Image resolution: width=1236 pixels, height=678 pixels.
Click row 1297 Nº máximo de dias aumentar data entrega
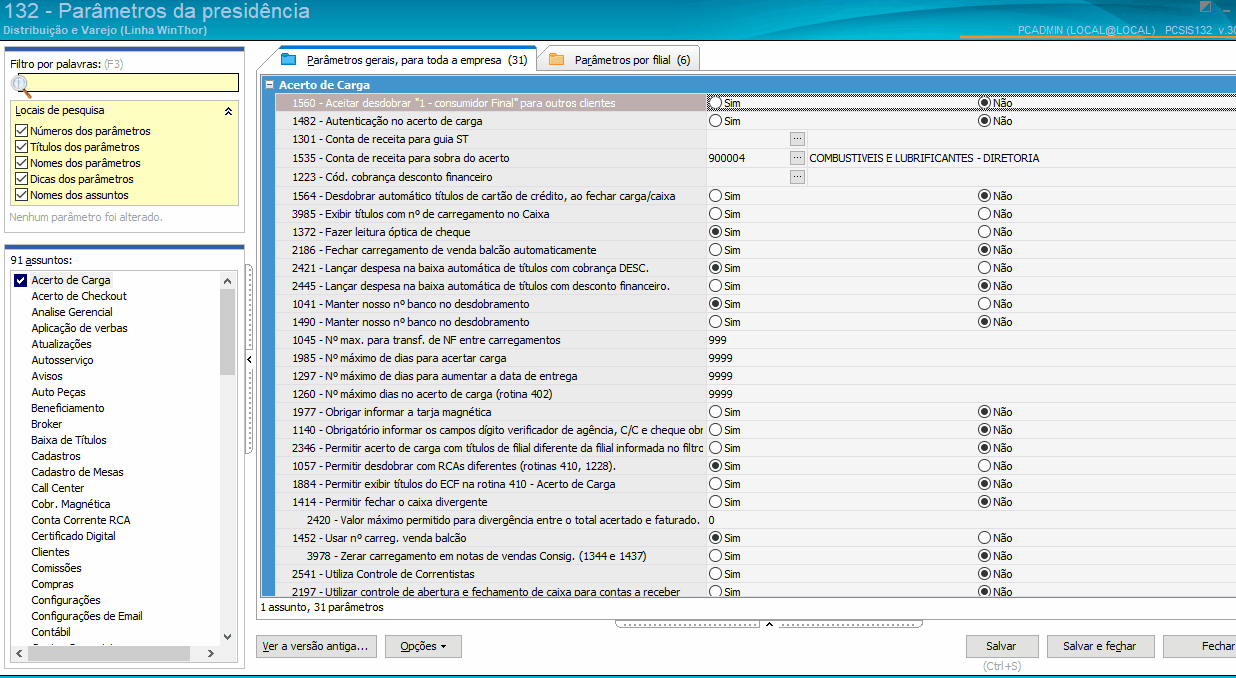pos(755,376)
